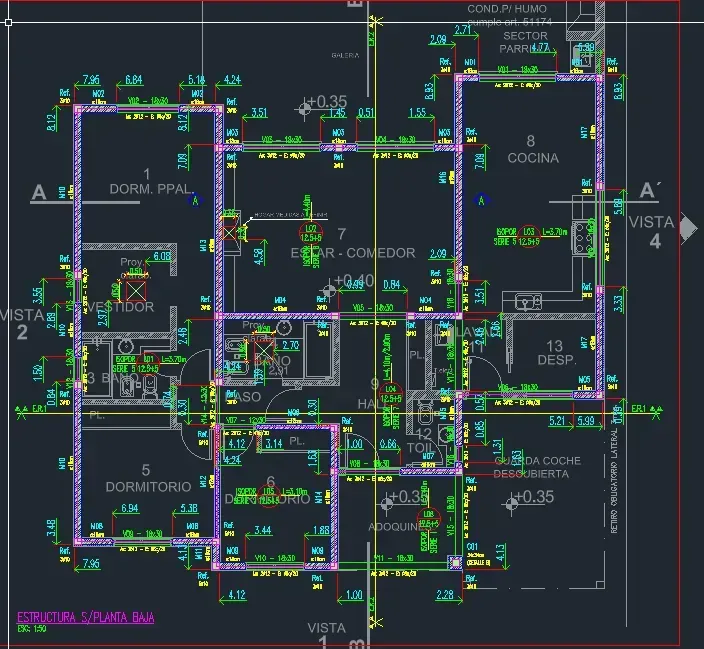
Task: Click the ESTAR - COMEDOR room label
Action: [x=353, y=253]
